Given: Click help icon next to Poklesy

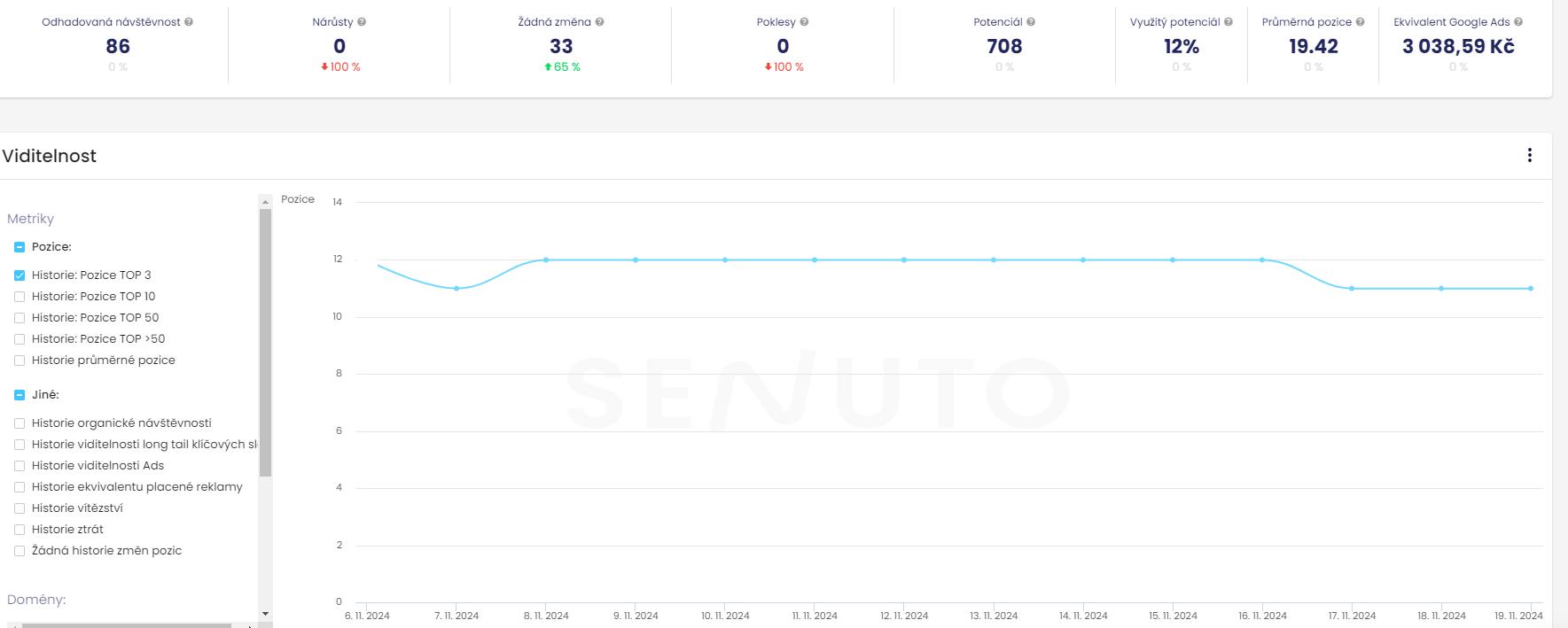Looking at the screenshot, I should pyautogui.click(x=804, y=22).
